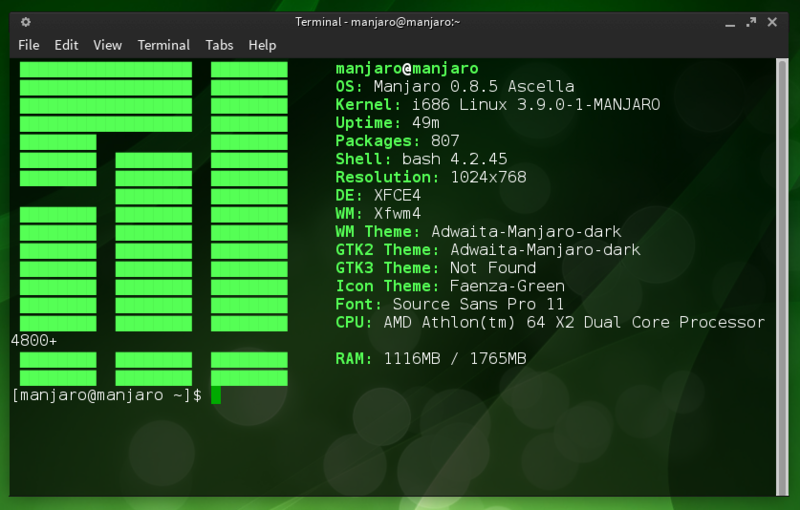Click the 'manjaro@manjaro' header text
800x510 pixels.
tap(407, 68)
